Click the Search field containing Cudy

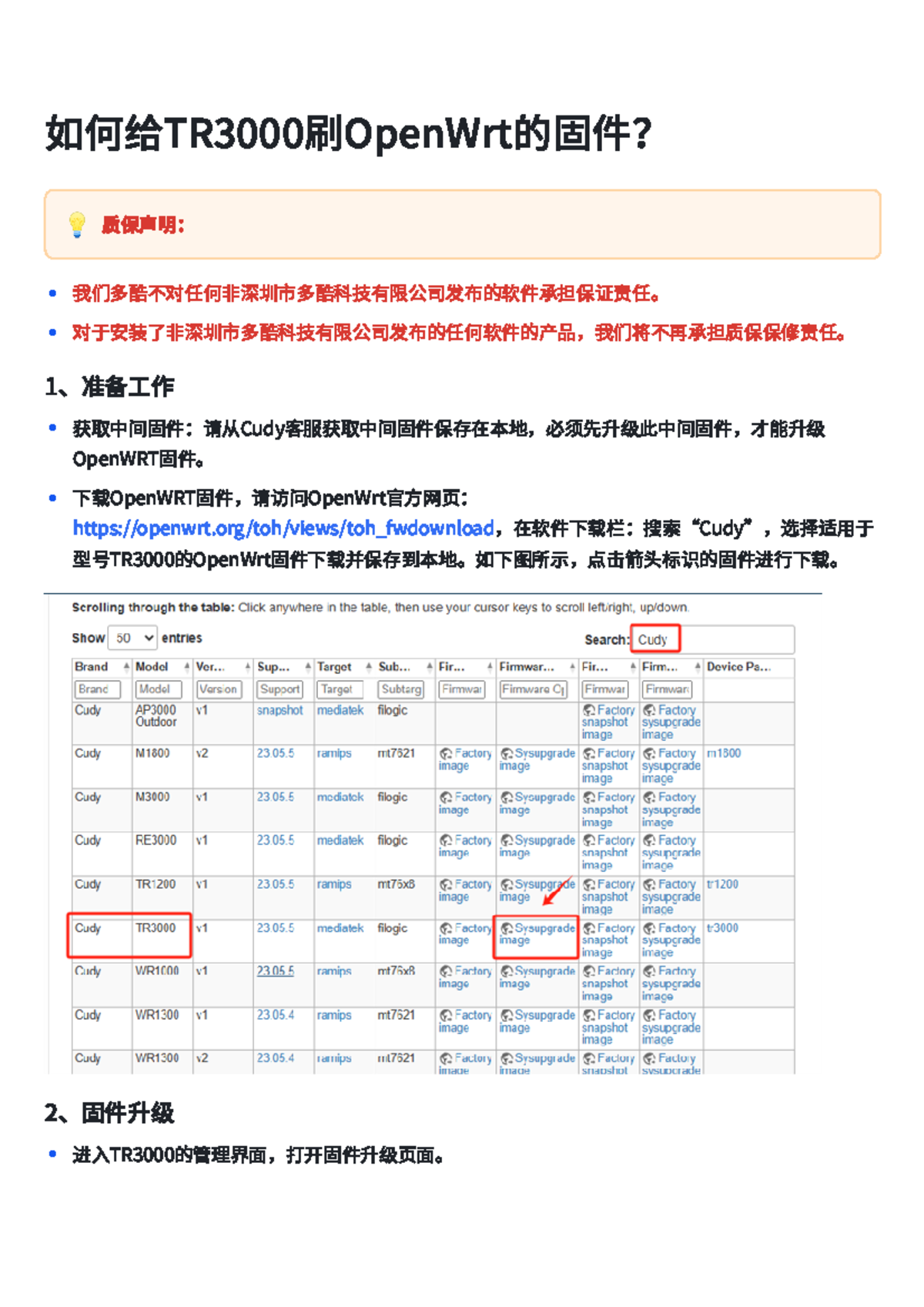click(x=712, y=639)
